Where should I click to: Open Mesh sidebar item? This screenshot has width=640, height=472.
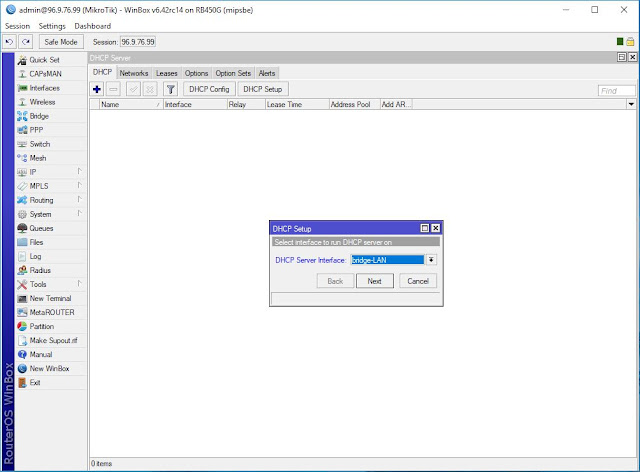click(x=51, y=158)
